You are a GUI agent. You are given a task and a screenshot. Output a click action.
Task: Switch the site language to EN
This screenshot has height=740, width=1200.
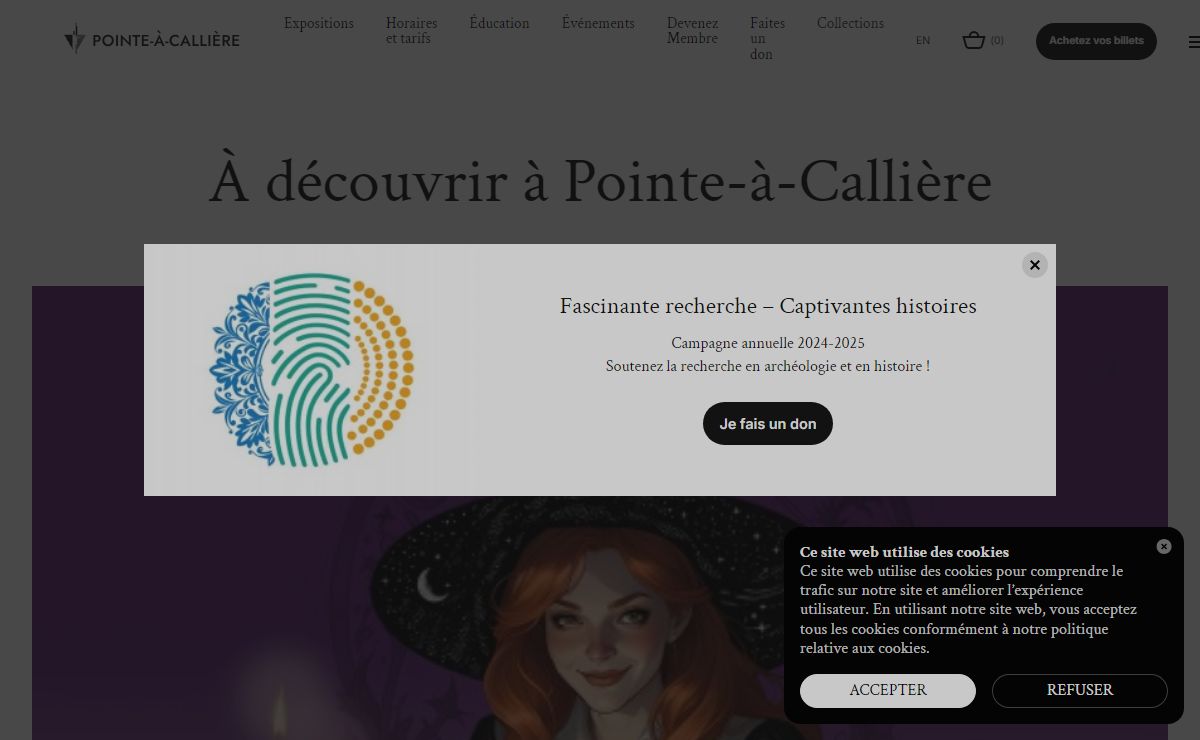(x=923, y=41)
